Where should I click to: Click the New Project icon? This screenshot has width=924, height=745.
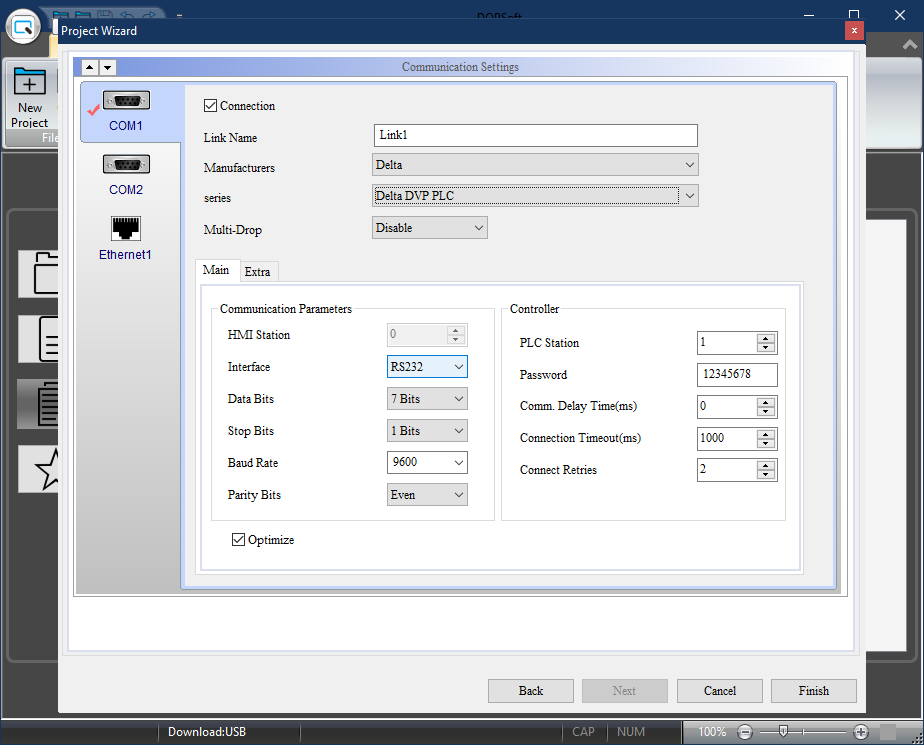[29, 83]
